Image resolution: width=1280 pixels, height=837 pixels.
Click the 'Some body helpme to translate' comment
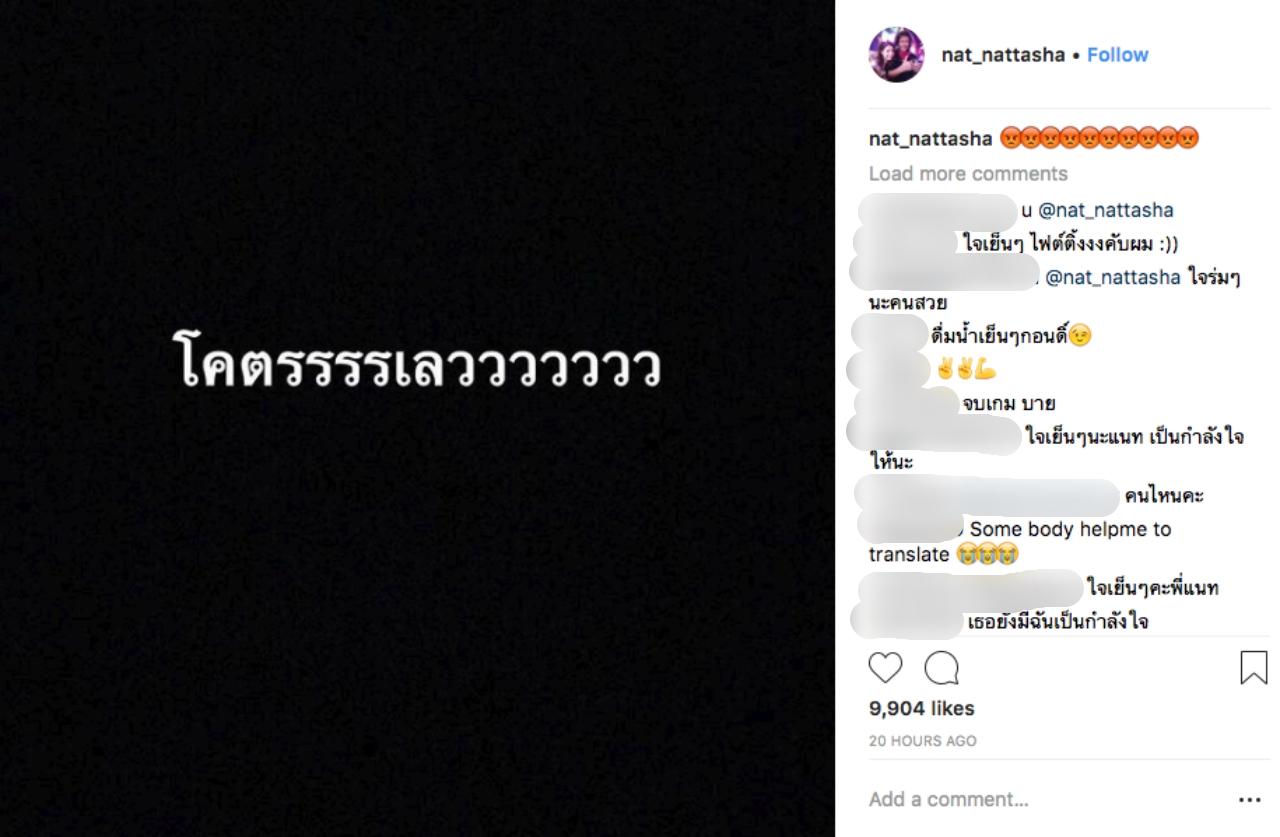point(1069,530)
